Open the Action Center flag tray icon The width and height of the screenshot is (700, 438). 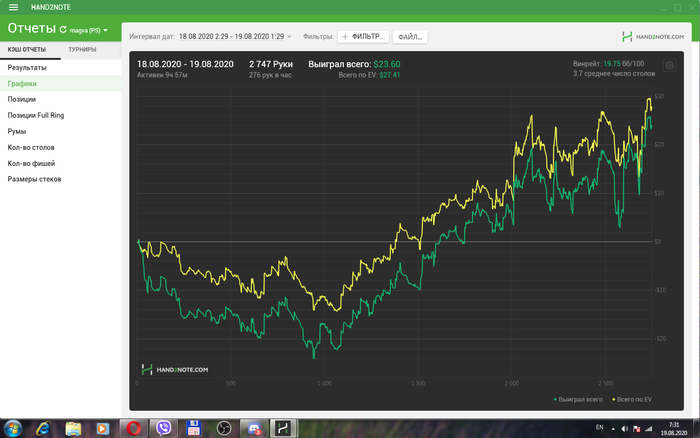coord(637,429)
